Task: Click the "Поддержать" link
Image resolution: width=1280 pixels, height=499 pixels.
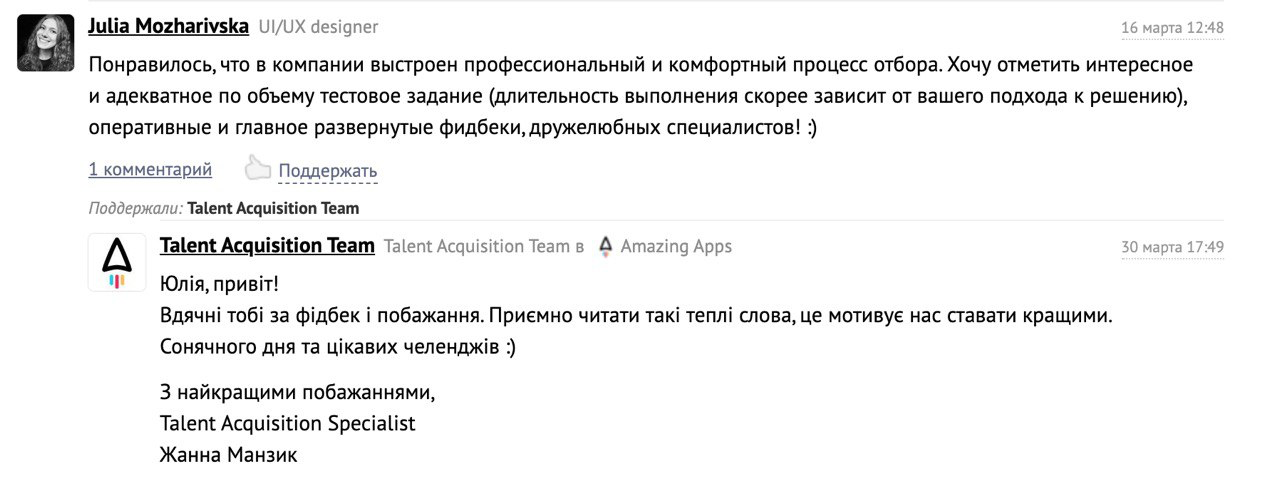Action: [328, 171]
